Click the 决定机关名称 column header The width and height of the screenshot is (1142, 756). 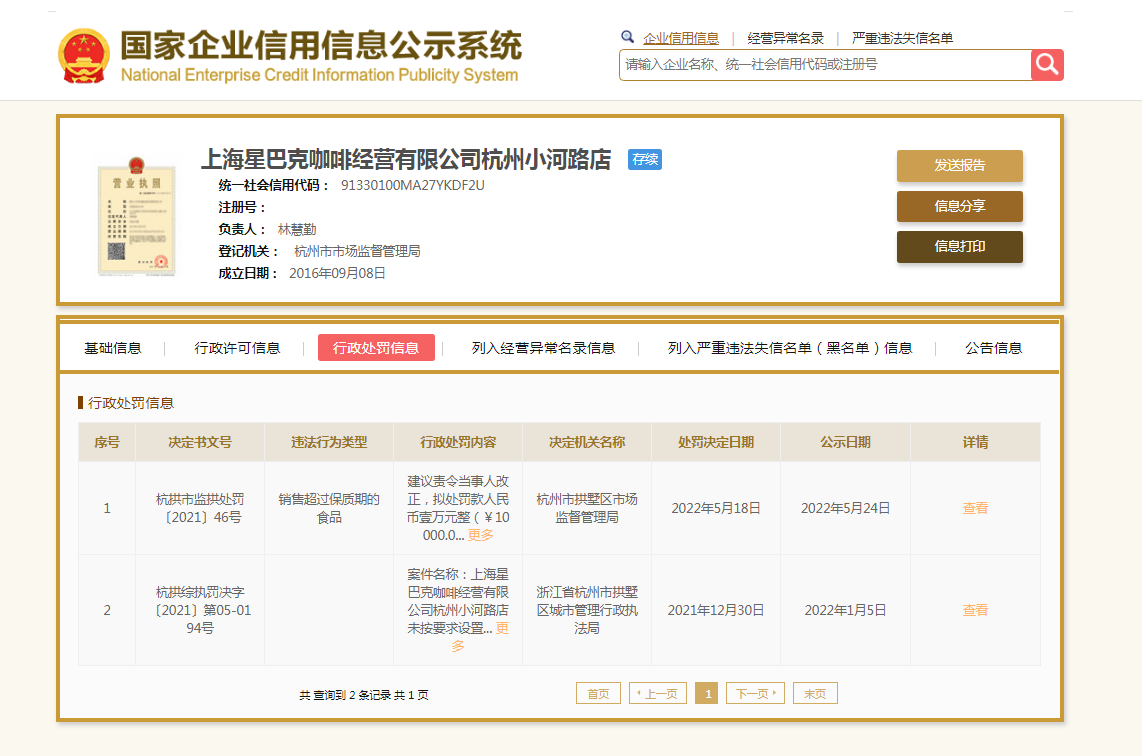coord(587,442)
